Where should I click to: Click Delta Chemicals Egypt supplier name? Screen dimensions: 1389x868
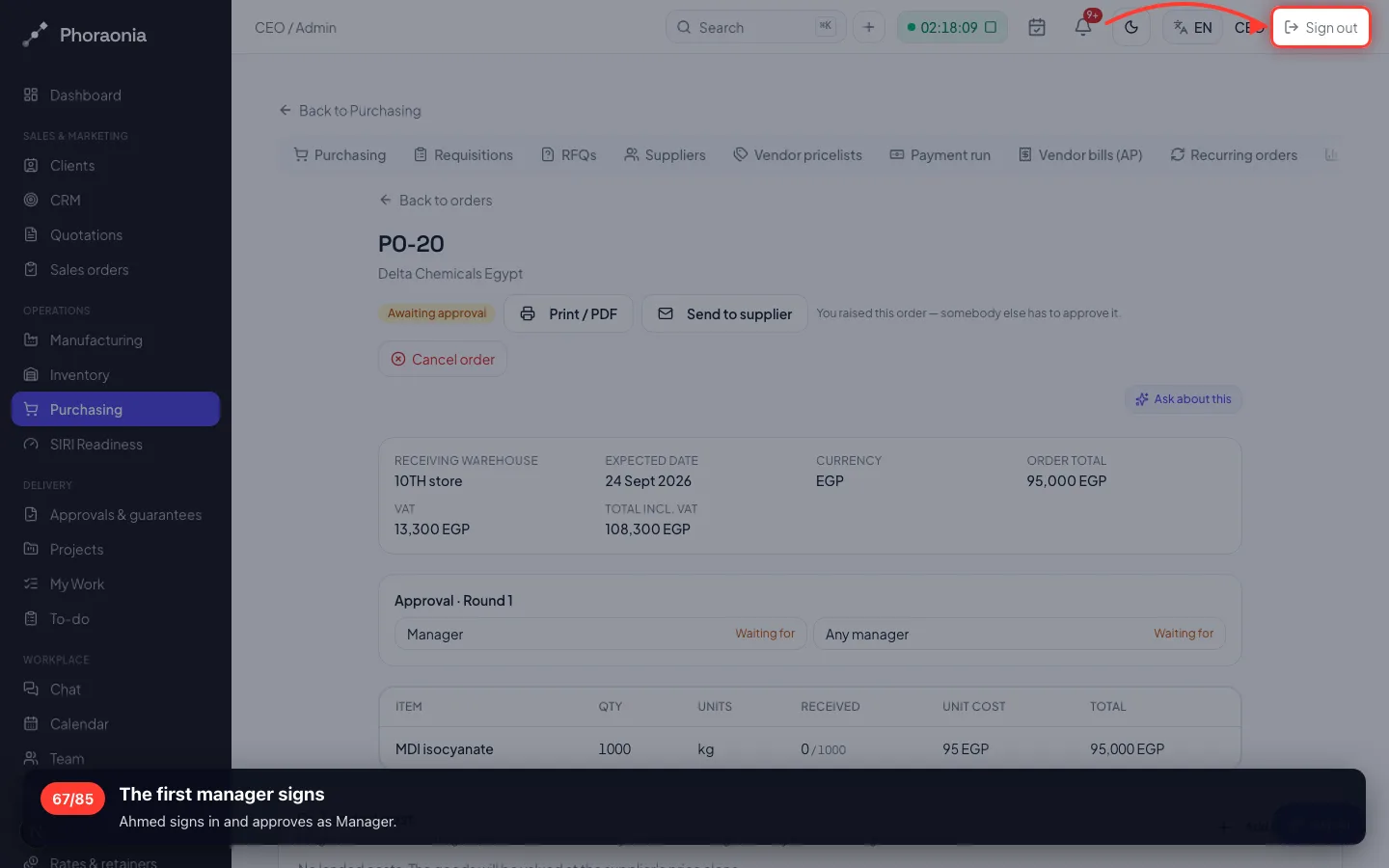tap(450, 274)
